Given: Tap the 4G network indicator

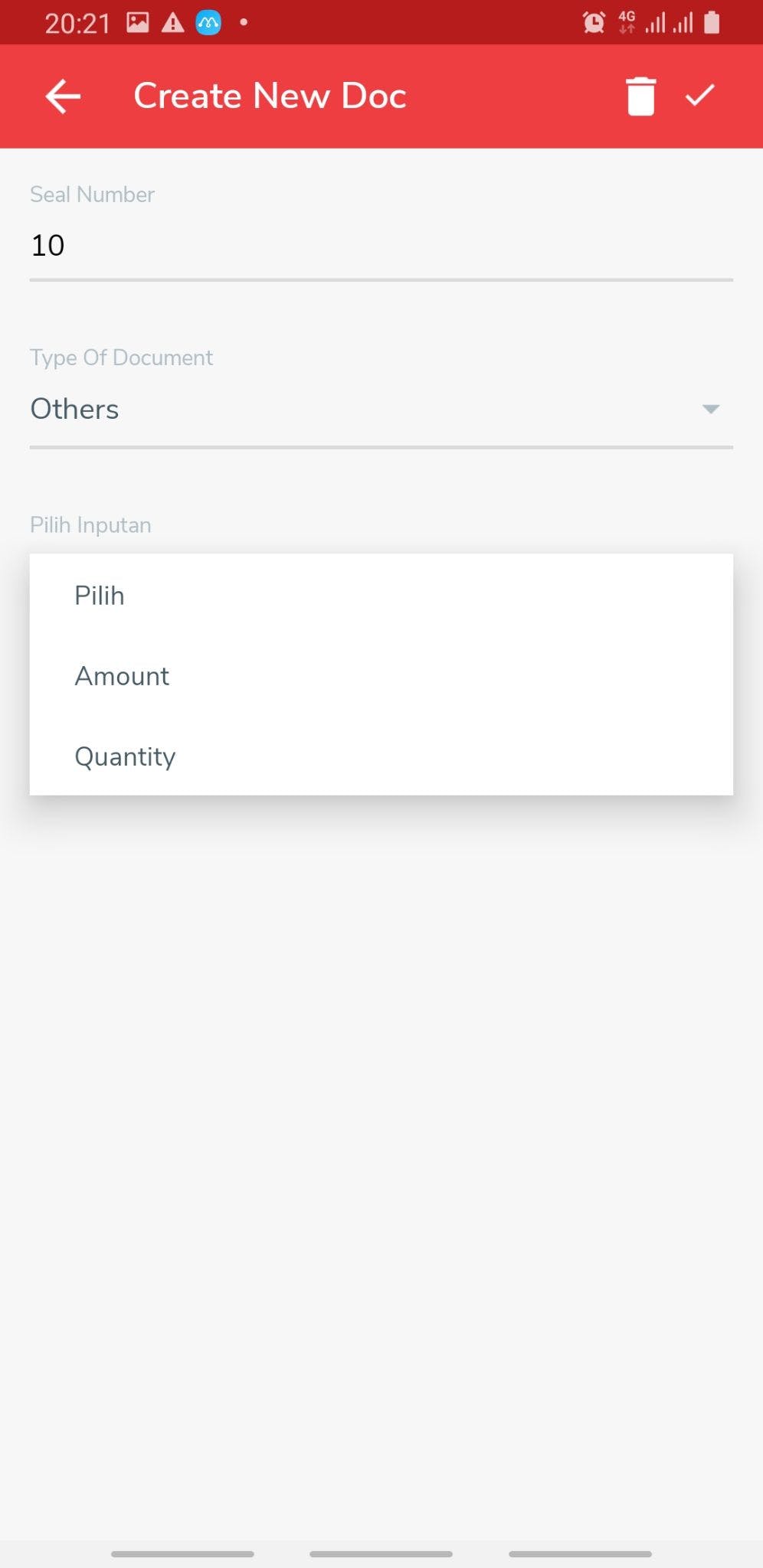Looking at the screenshot, I should (627, 22).
